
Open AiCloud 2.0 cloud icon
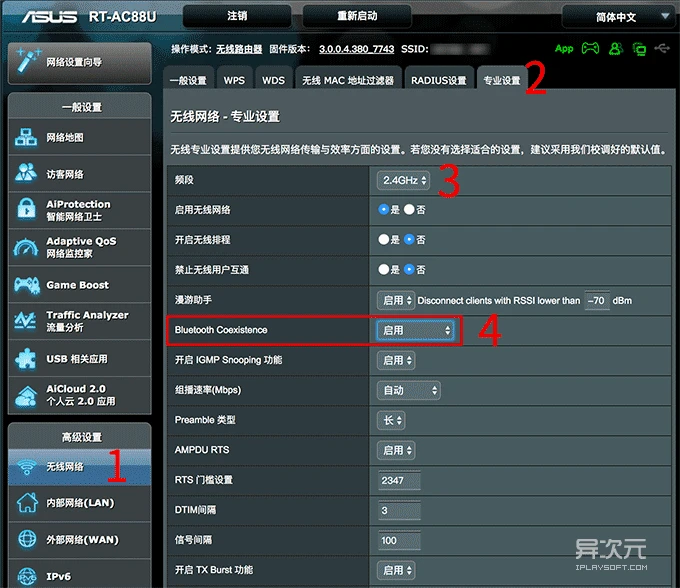pyautogui.click(x=26, y=396)
